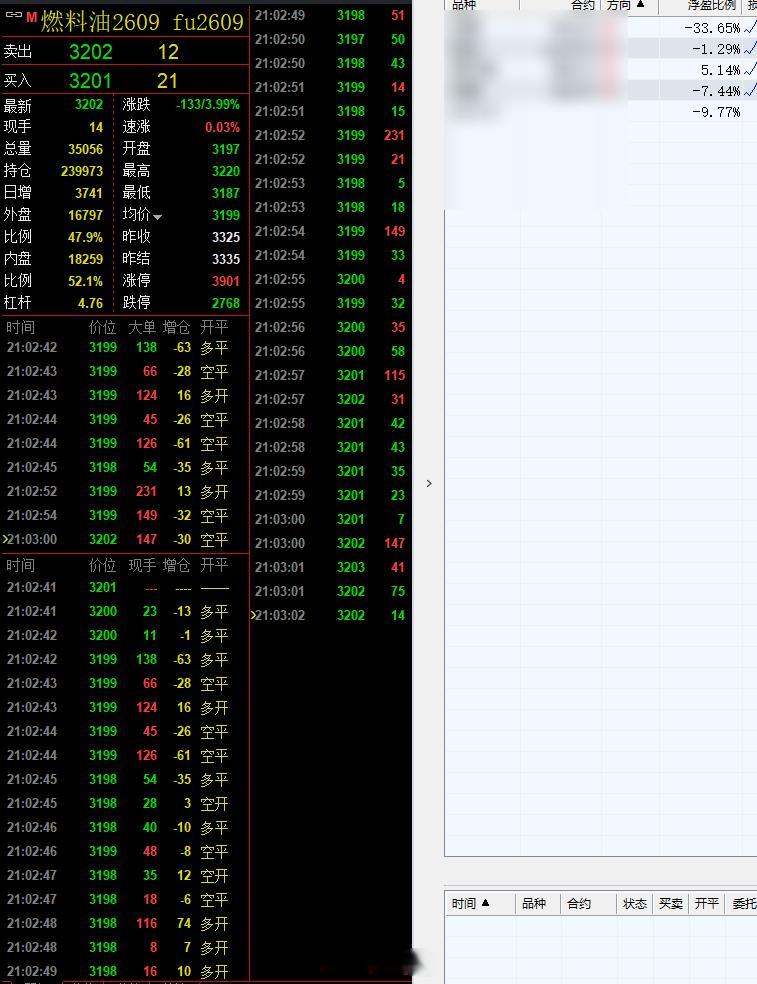Click the 买入 volume 21

click(167, 80)
